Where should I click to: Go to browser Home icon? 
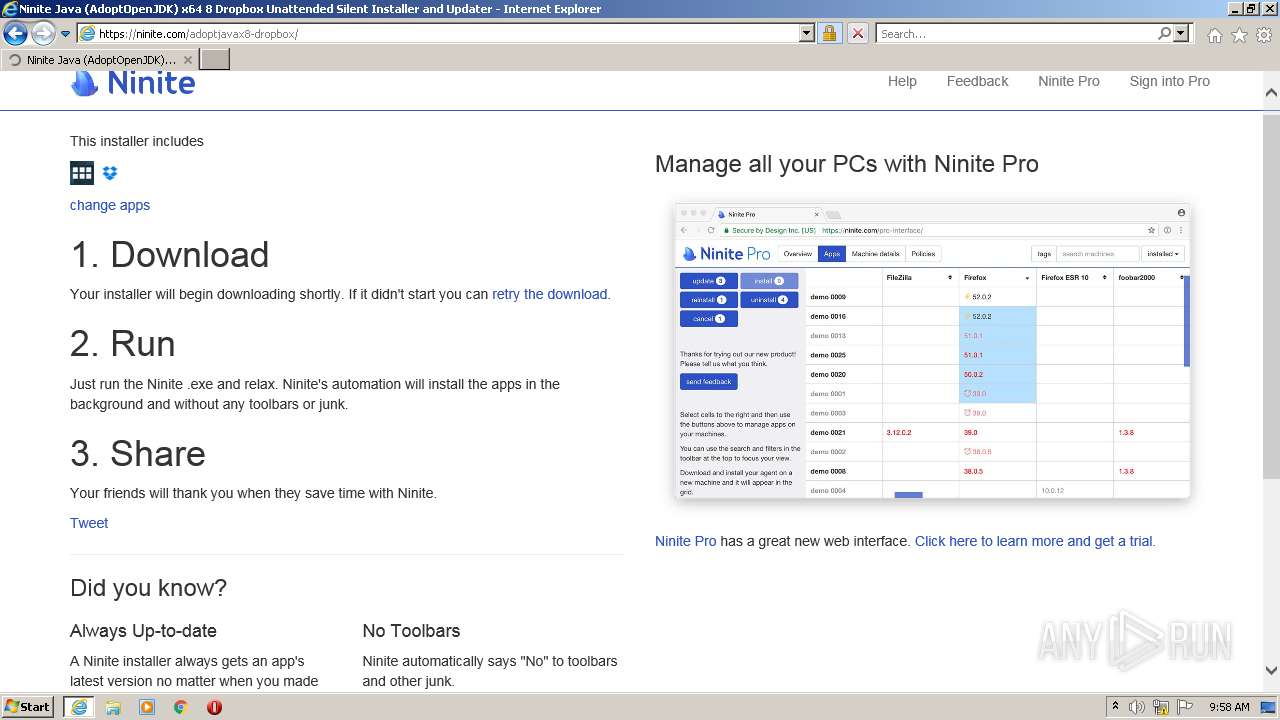pyautogui.click(x=1214, y=35)
